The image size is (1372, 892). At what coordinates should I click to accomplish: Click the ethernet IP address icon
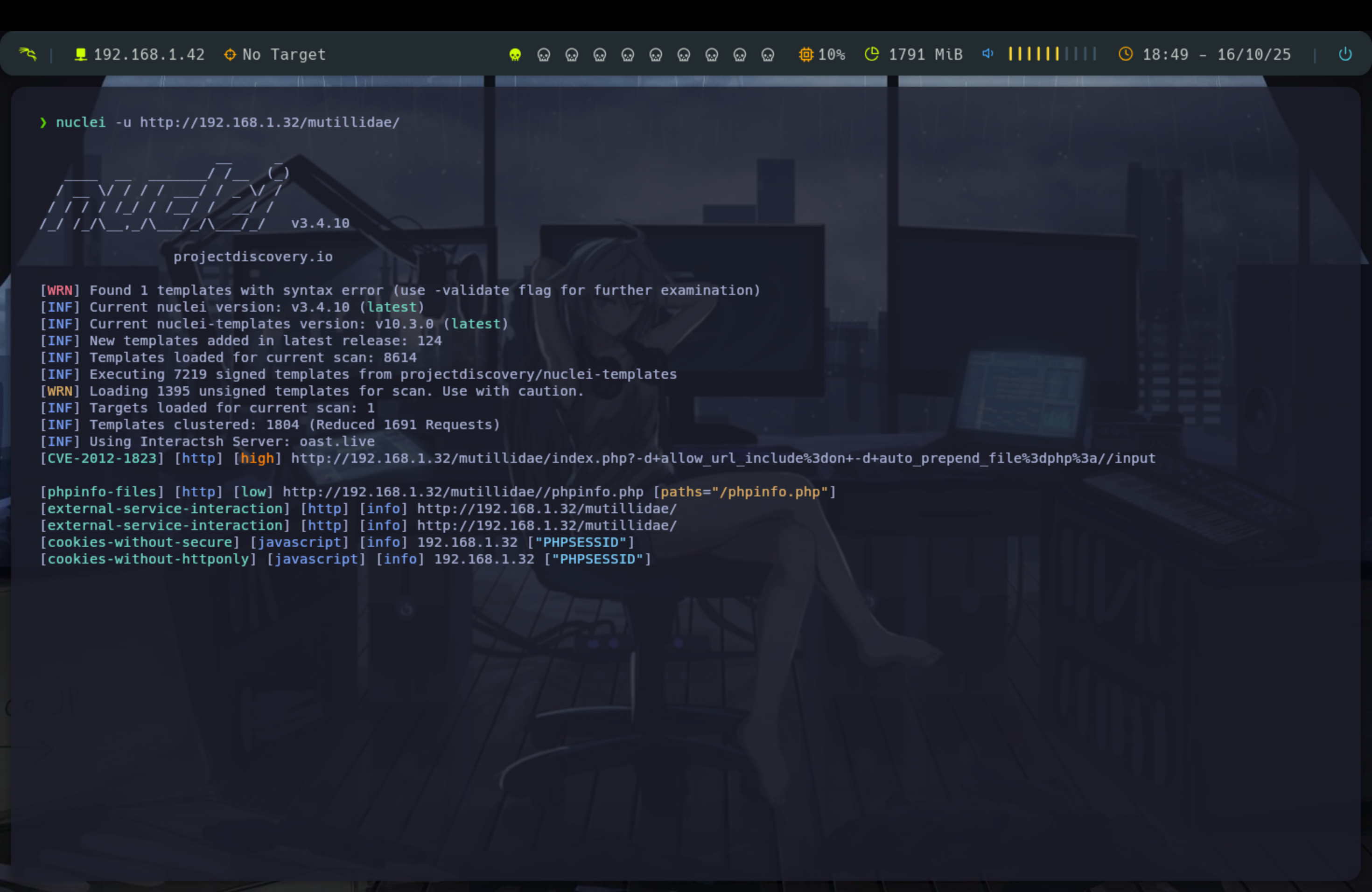point(81,54)
